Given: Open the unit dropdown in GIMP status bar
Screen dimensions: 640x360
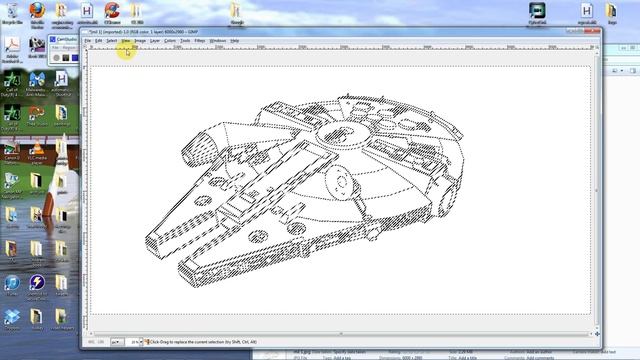Looking at the screenshot, I should [117, 342].
